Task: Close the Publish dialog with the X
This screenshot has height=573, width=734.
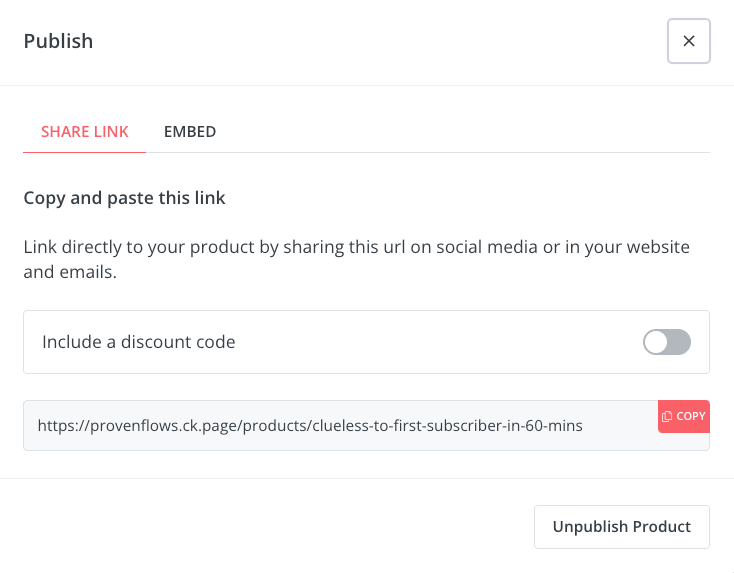Action: [x=689, y=41]
